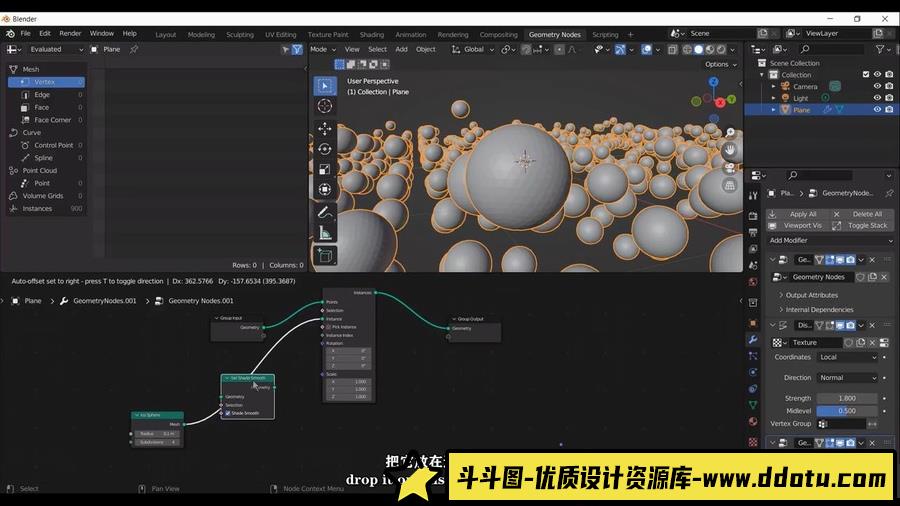Toggle Pick Instance checkbox in node

click(328, 326)
